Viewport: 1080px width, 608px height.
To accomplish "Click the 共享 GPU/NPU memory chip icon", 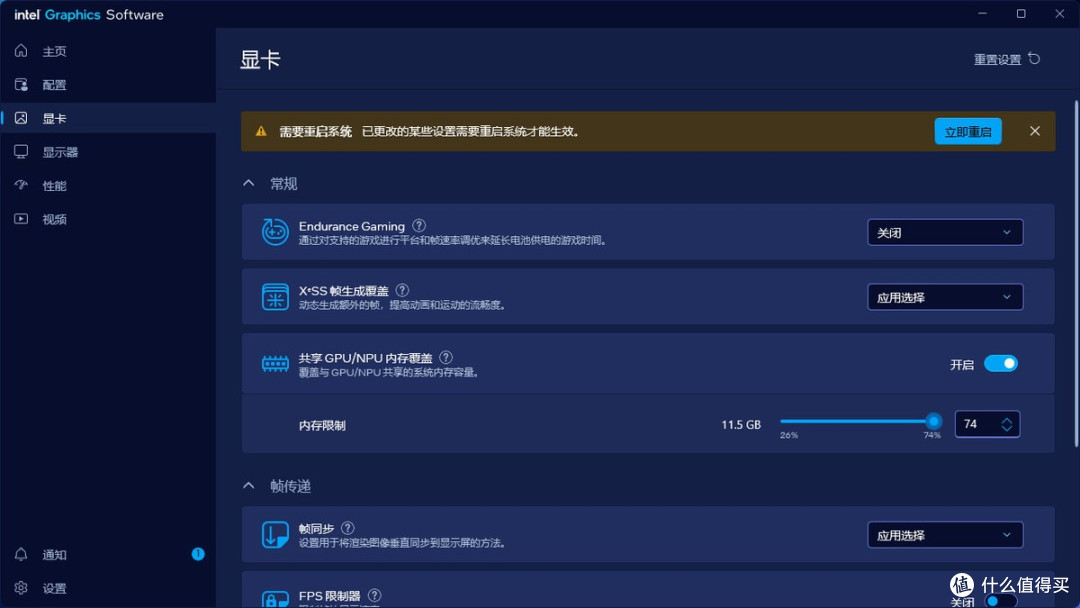I will pyautogui.click(x=275, y=364).
